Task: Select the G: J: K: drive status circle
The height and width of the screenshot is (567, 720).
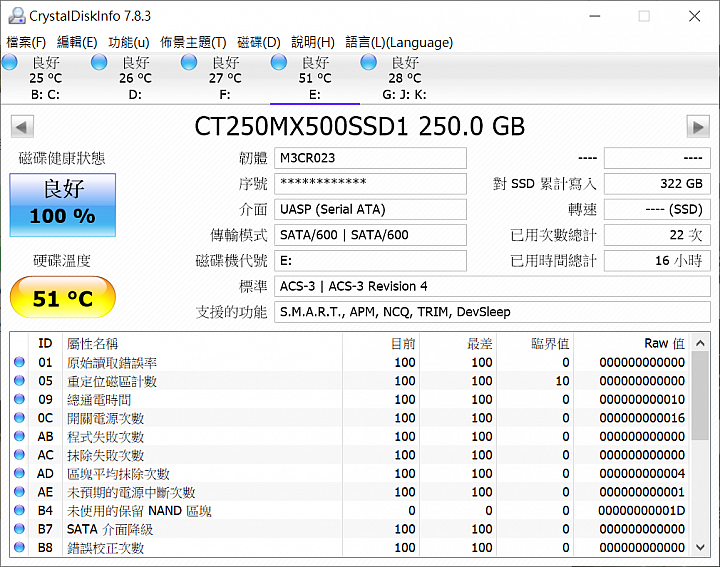Action: 368,62
